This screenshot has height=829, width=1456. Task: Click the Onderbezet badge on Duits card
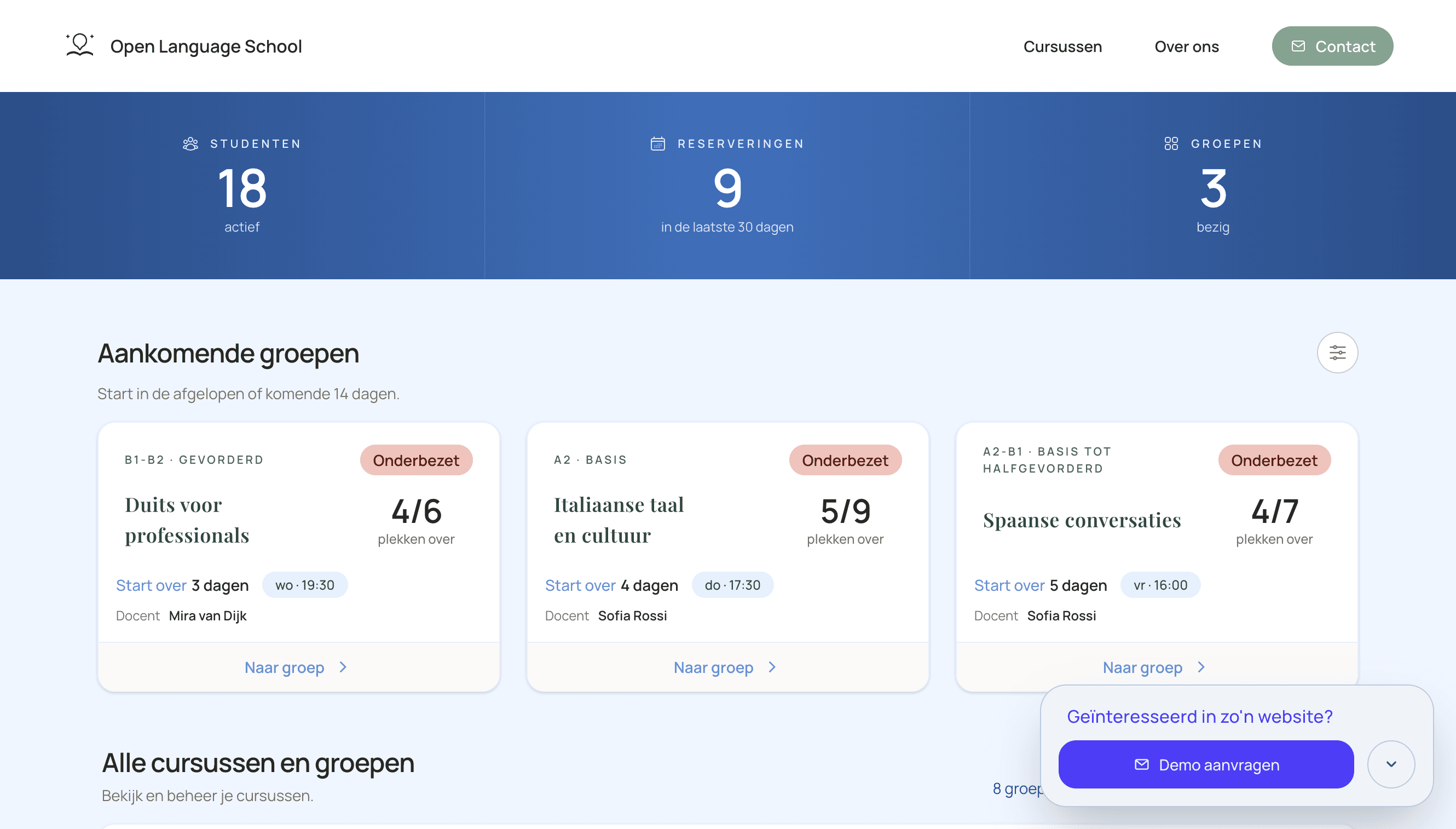point(415,460)
